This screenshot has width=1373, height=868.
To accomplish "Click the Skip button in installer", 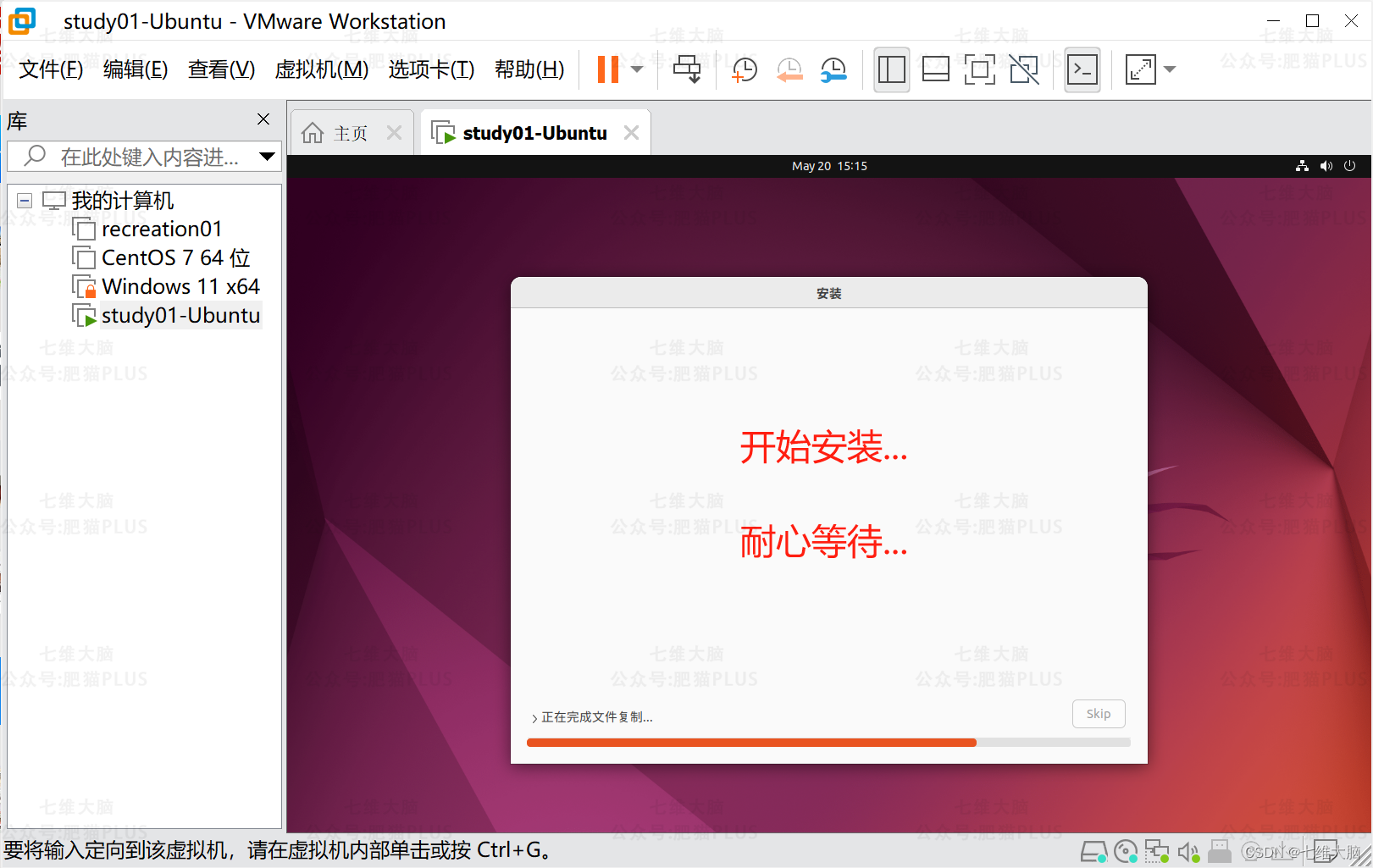I will [x=1099, y=714].
